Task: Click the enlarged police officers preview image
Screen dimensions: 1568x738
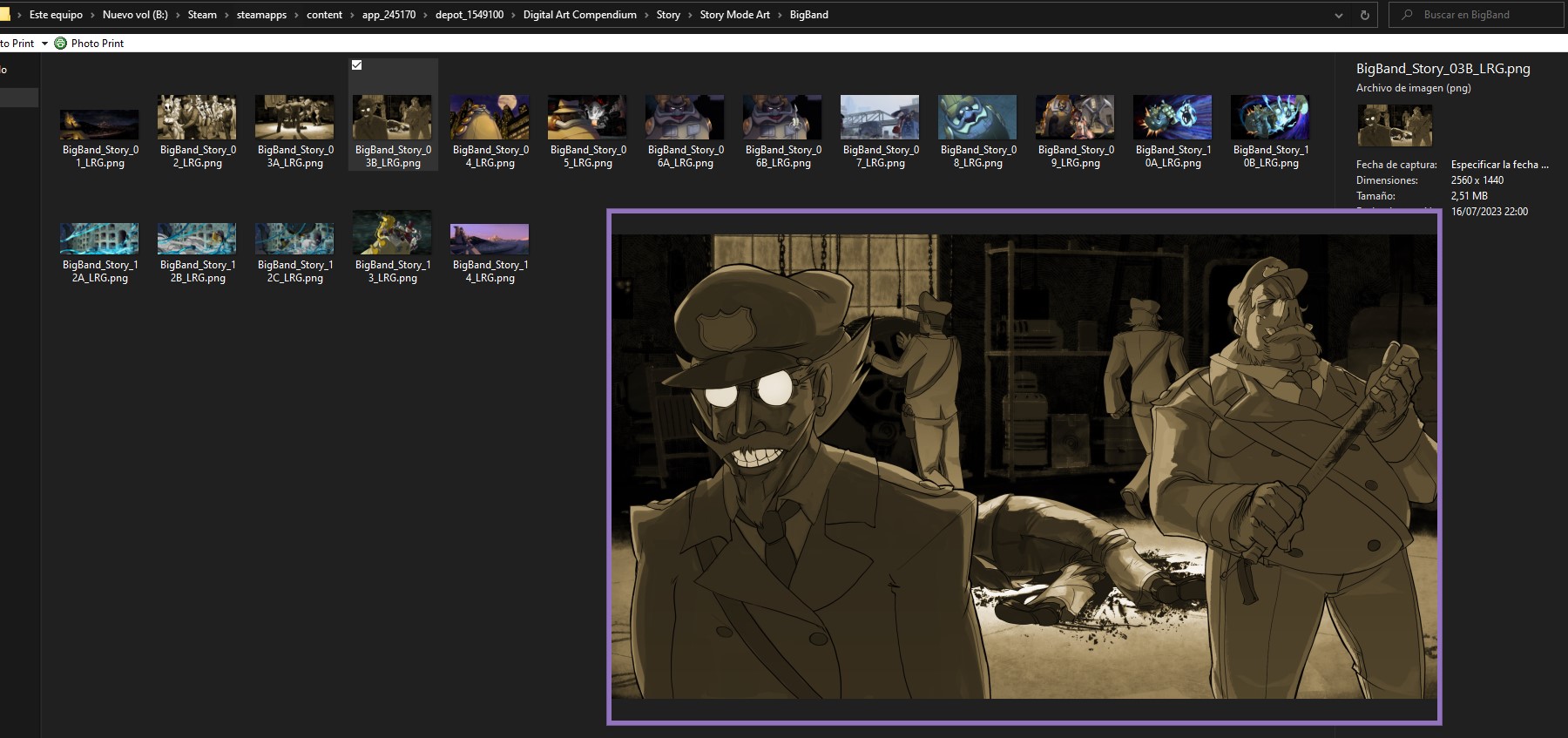Action: (1024, 466)
